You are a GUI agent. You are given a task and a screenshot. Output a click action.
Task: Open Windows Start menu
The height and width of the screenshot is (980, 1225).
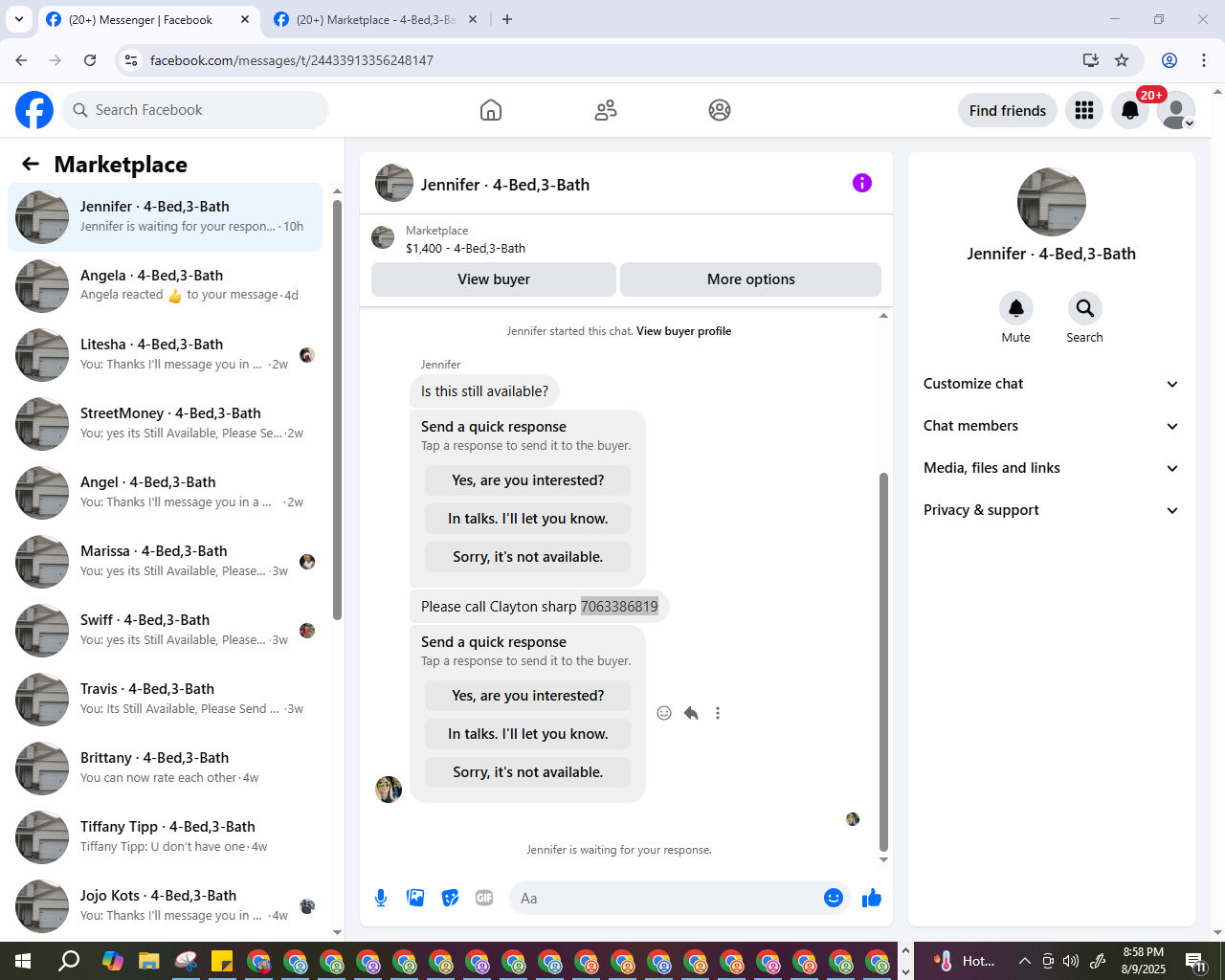click(23, 961)
